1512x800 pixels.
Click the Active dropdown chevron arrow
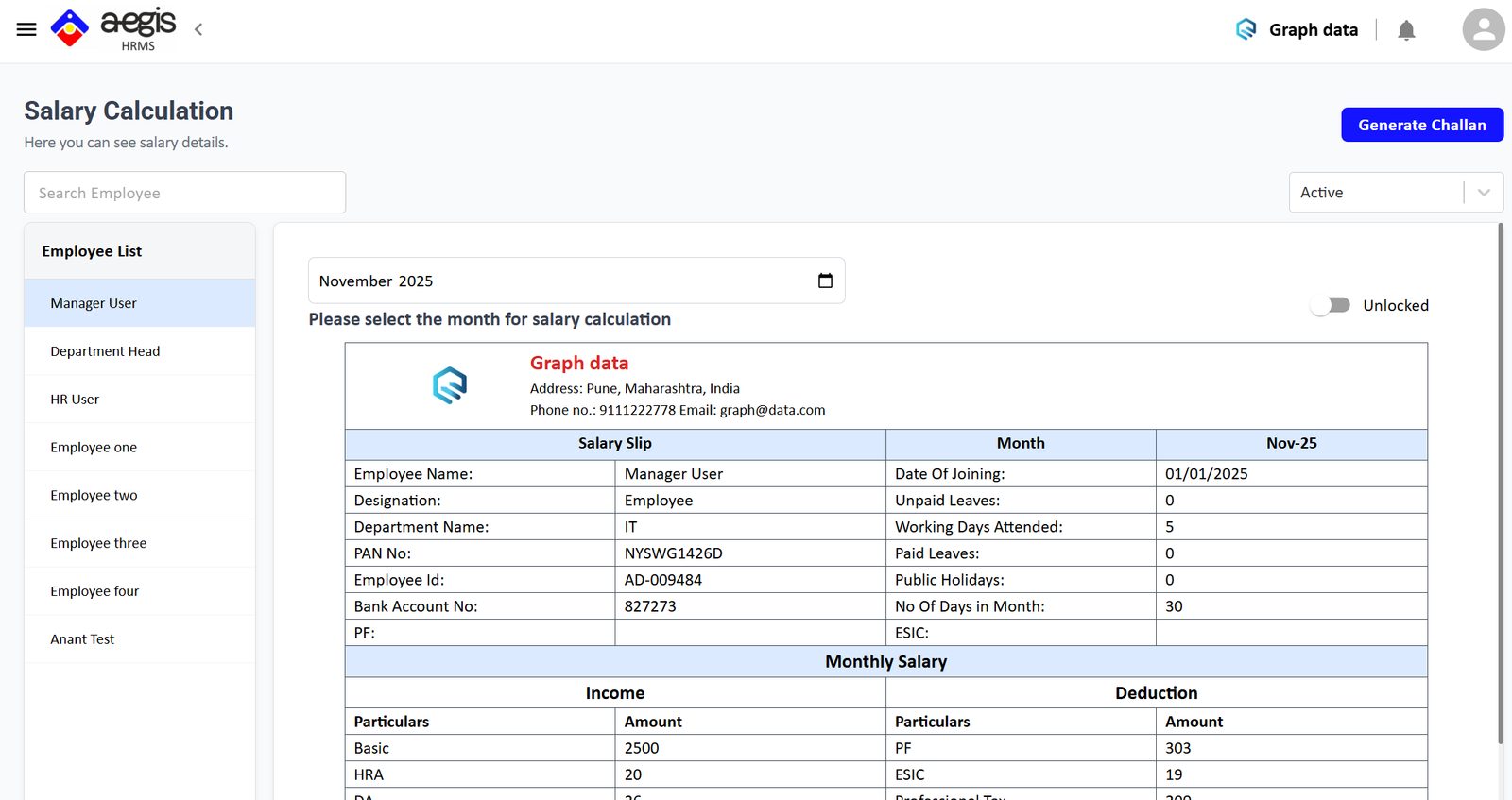1484,193
